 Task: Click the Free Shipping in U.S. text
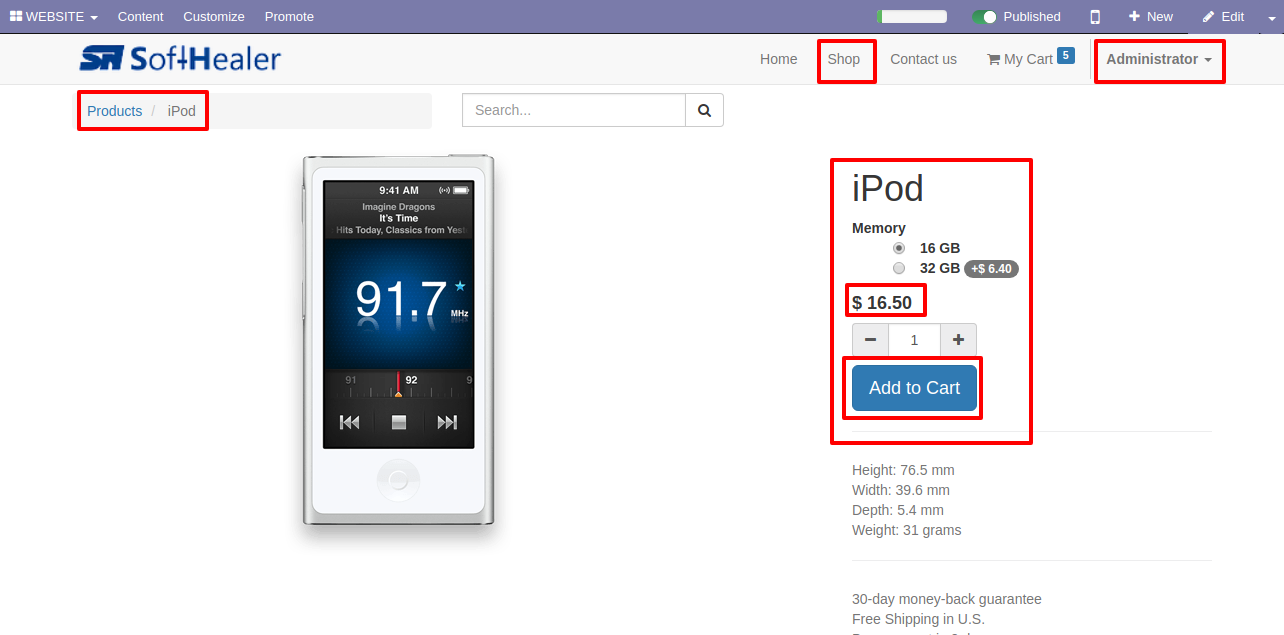[x=918, y=619]
